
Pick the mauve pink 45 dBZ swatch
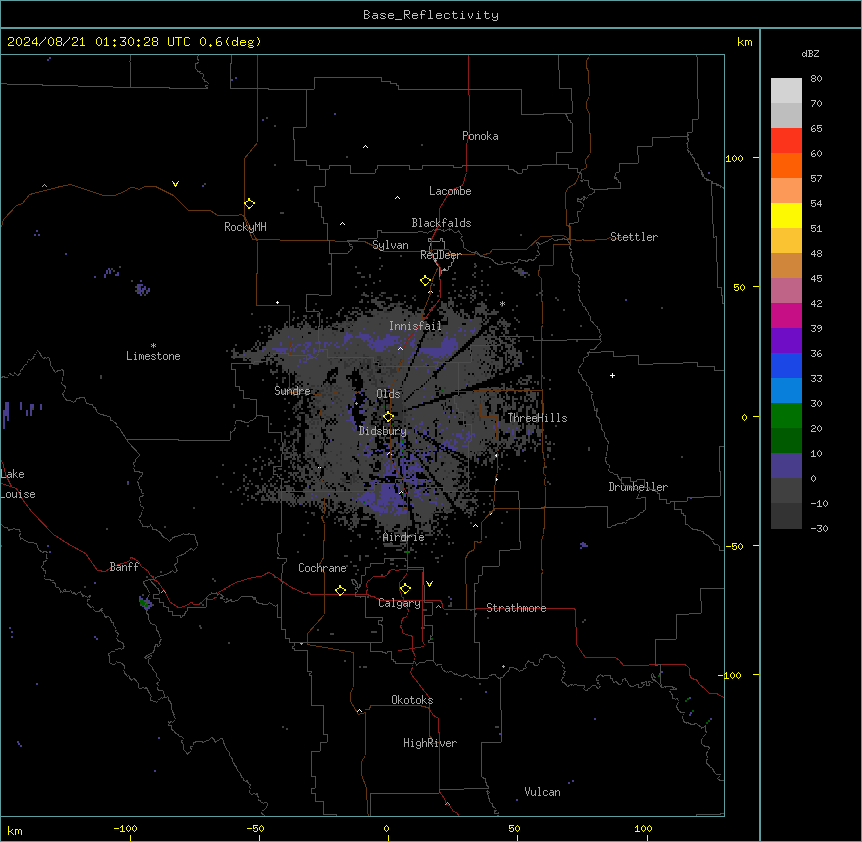pos(786,290)
